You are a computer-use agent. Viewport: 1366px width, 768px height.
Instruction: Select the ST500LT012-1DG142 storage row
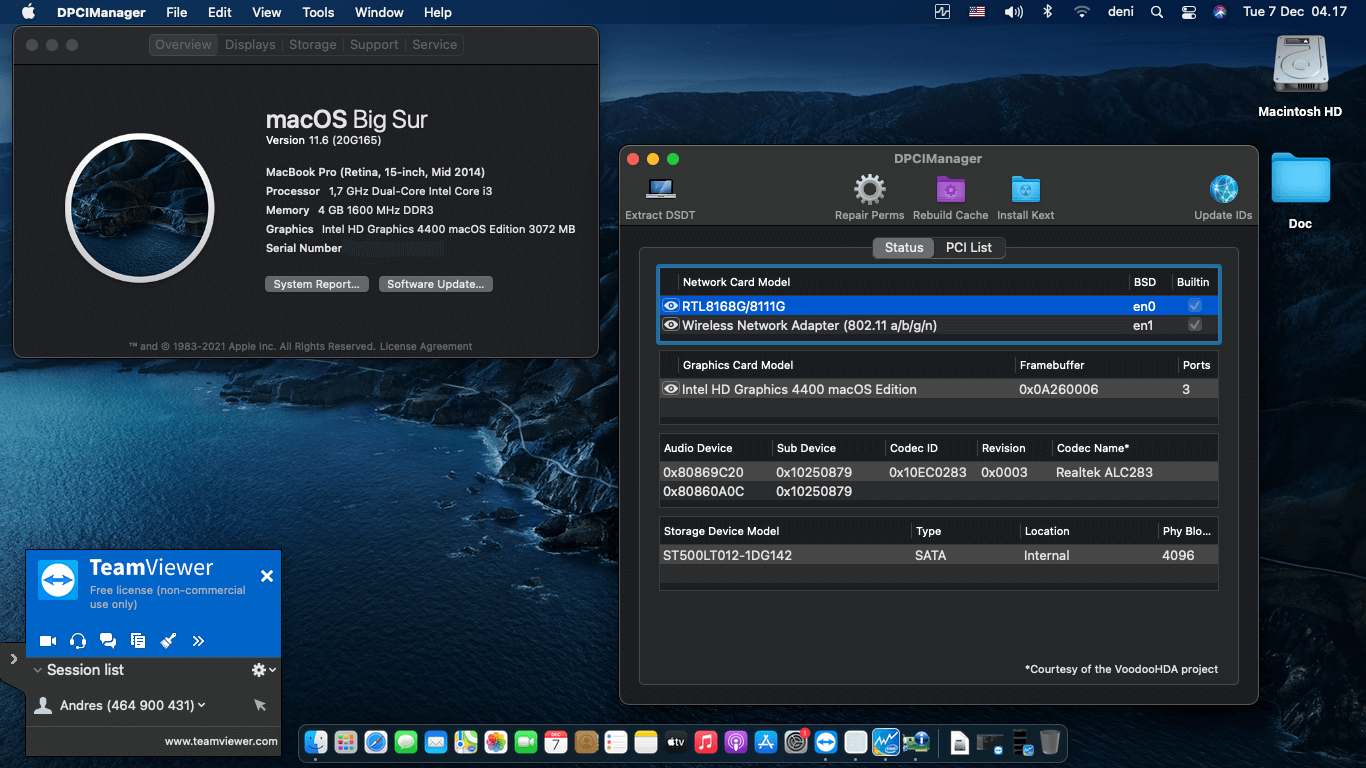pyautogui.click(x=939, y=555)
